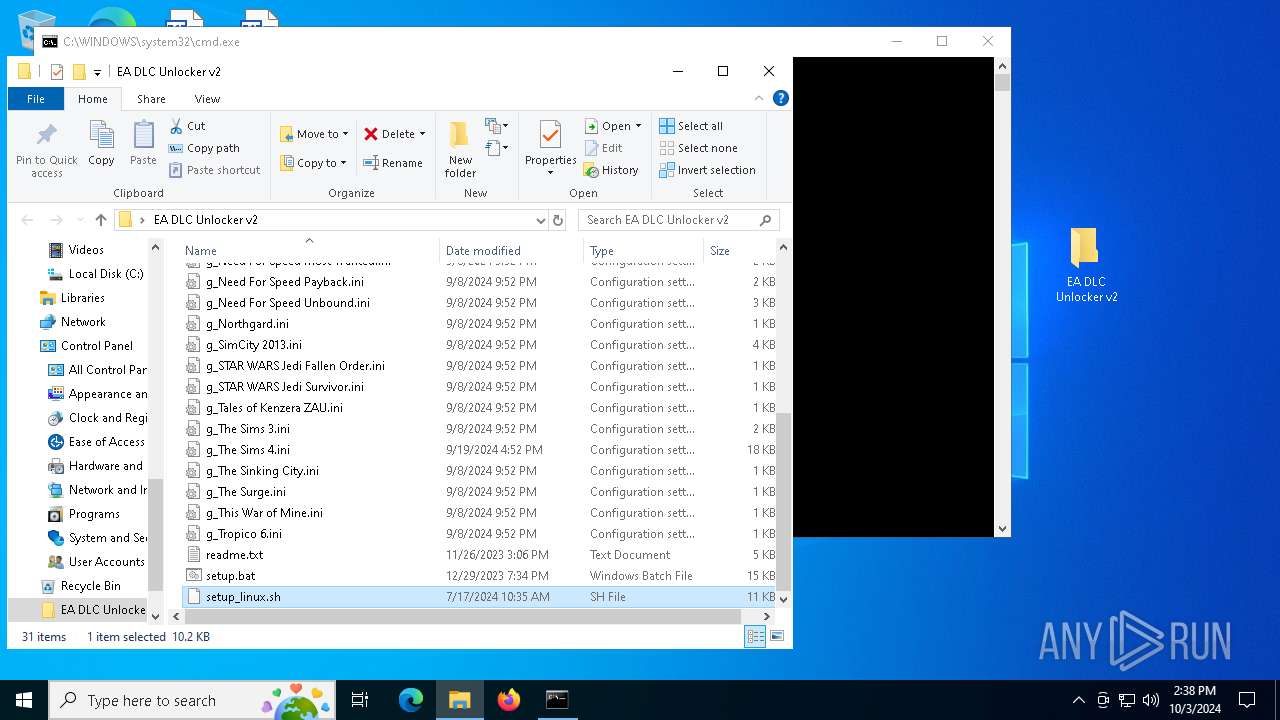The height and width of the screenshot is (720, 1280).
Task: Open the Open button dropdown arrow
Action: [x=638, y=126]
